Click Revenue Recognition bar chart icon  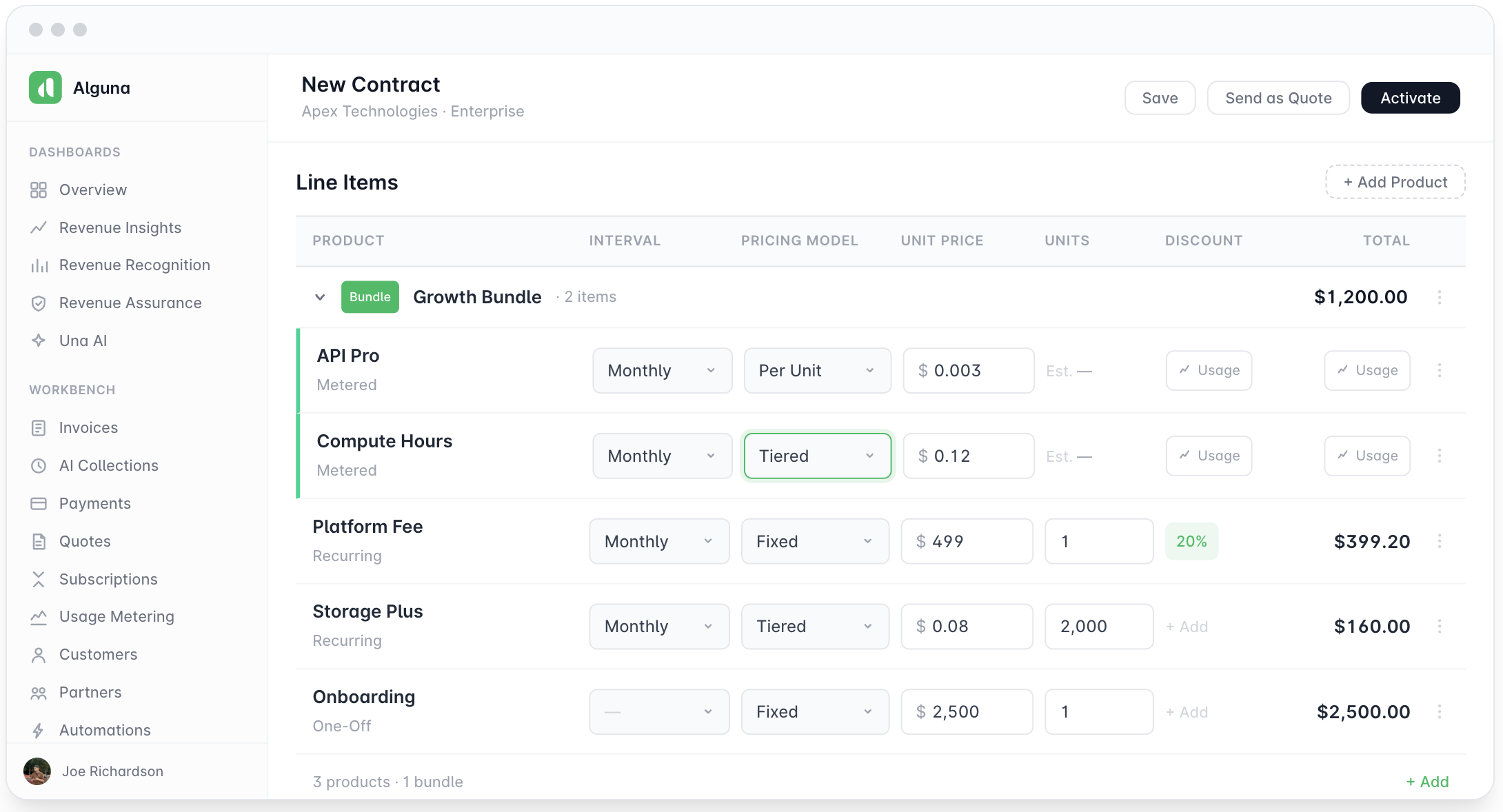tap(39, 265)
